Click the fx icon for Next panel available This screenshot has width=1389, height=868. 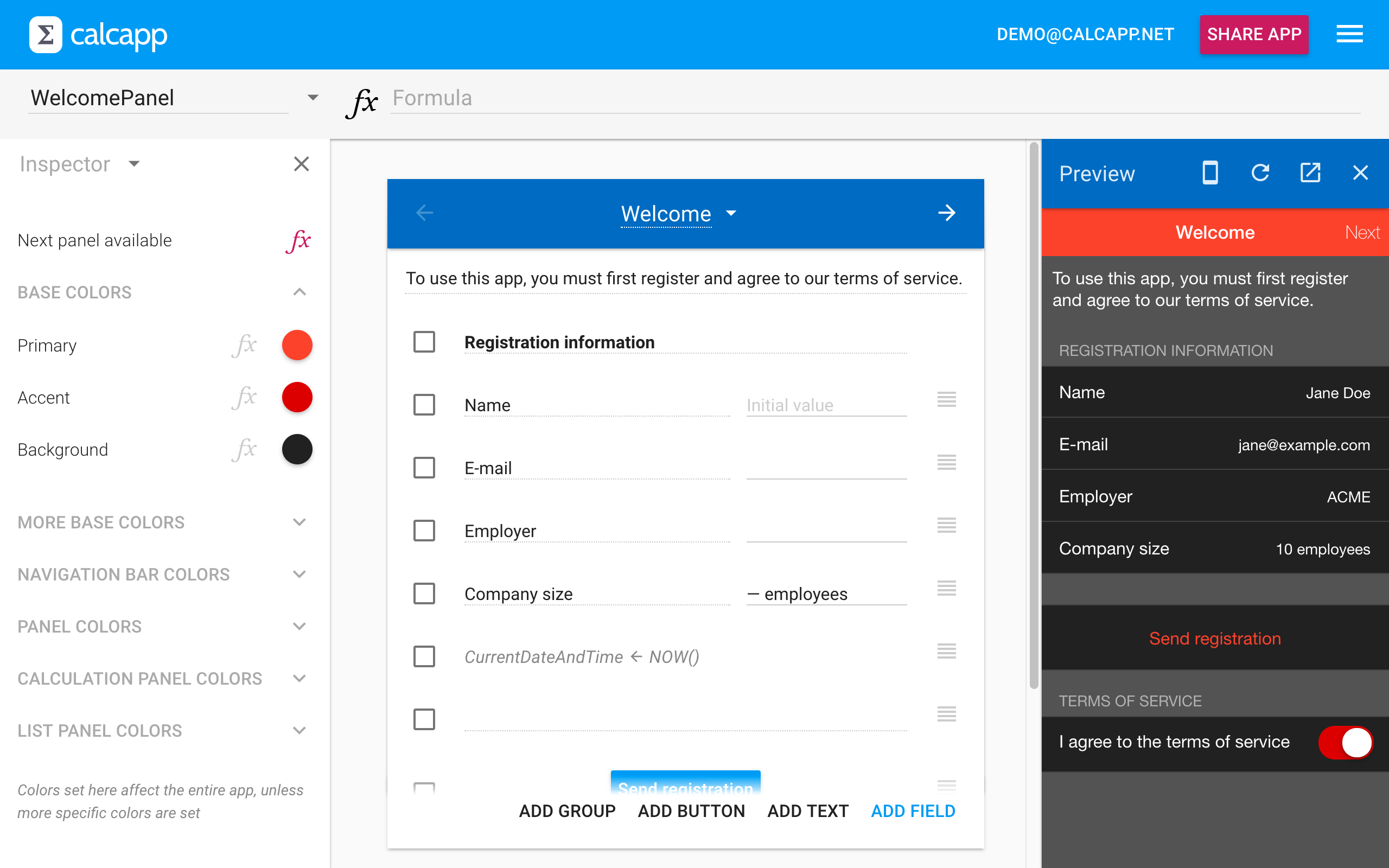(298, 240)
